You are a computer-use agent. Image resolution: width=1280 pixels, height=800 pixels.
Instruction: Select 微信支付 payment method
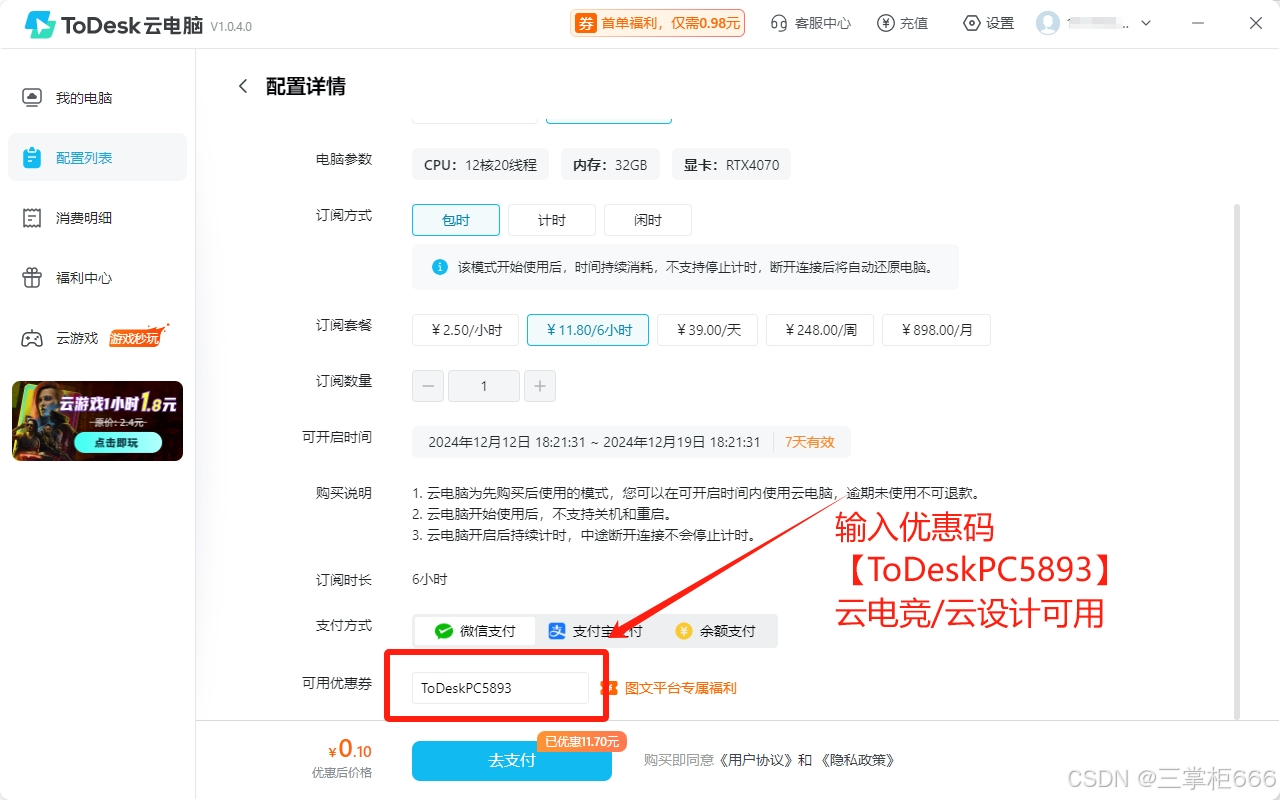tap(475, 631)
